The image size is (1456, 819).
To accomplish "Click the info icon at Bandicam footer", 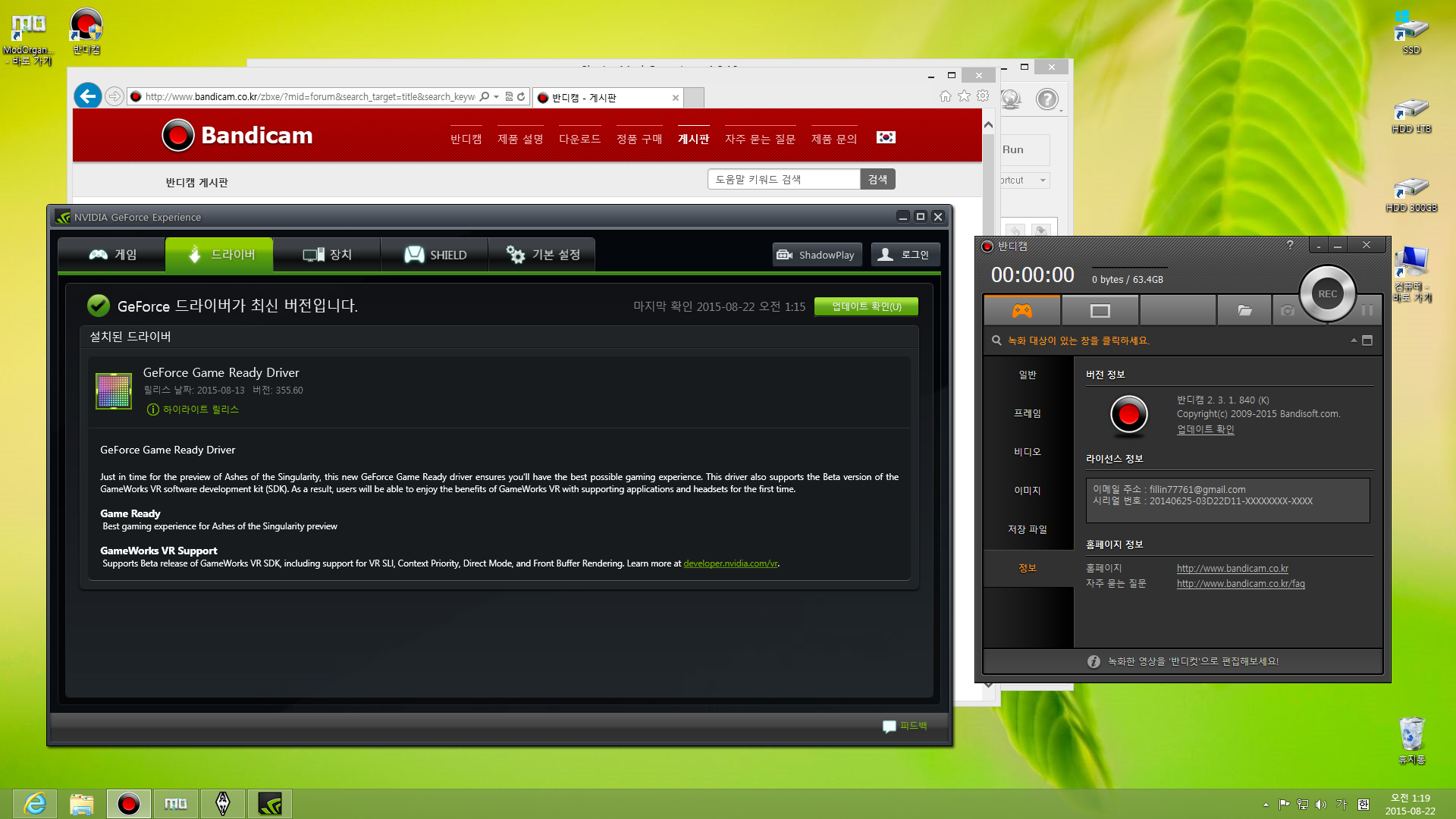I will pos(1094,661).
